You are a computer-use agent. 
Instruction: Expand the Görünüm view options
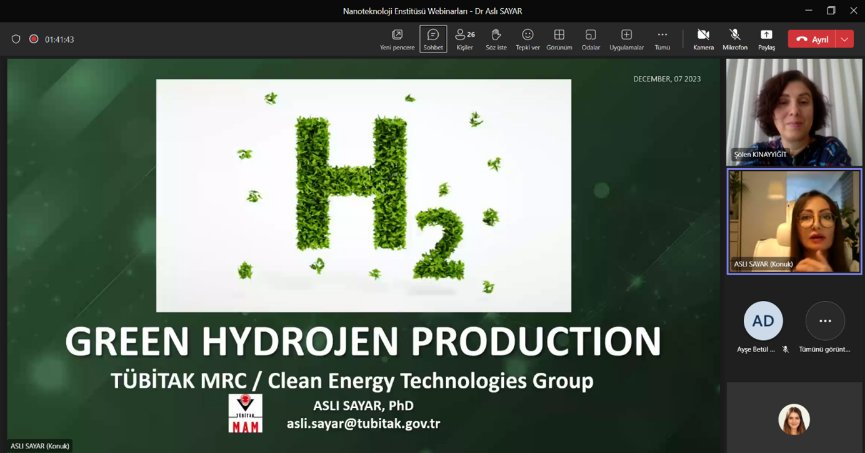pyautogui.click(x=559, y=38)
